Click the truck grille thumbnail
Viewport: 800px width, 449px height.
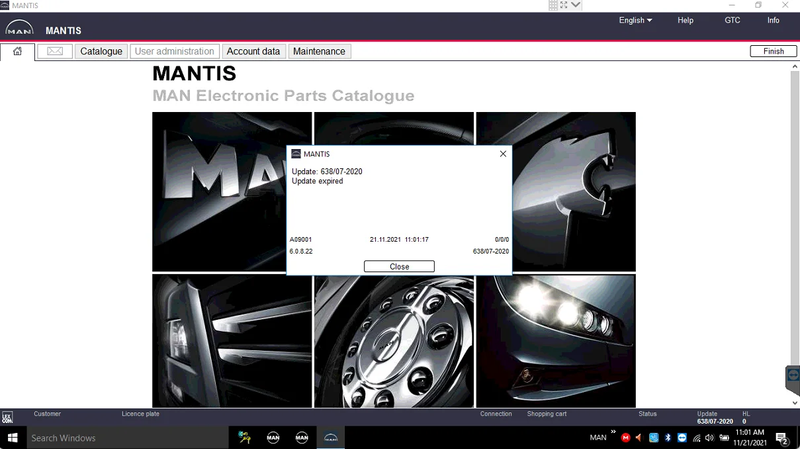pyautogui.click(x=232, y=341)
